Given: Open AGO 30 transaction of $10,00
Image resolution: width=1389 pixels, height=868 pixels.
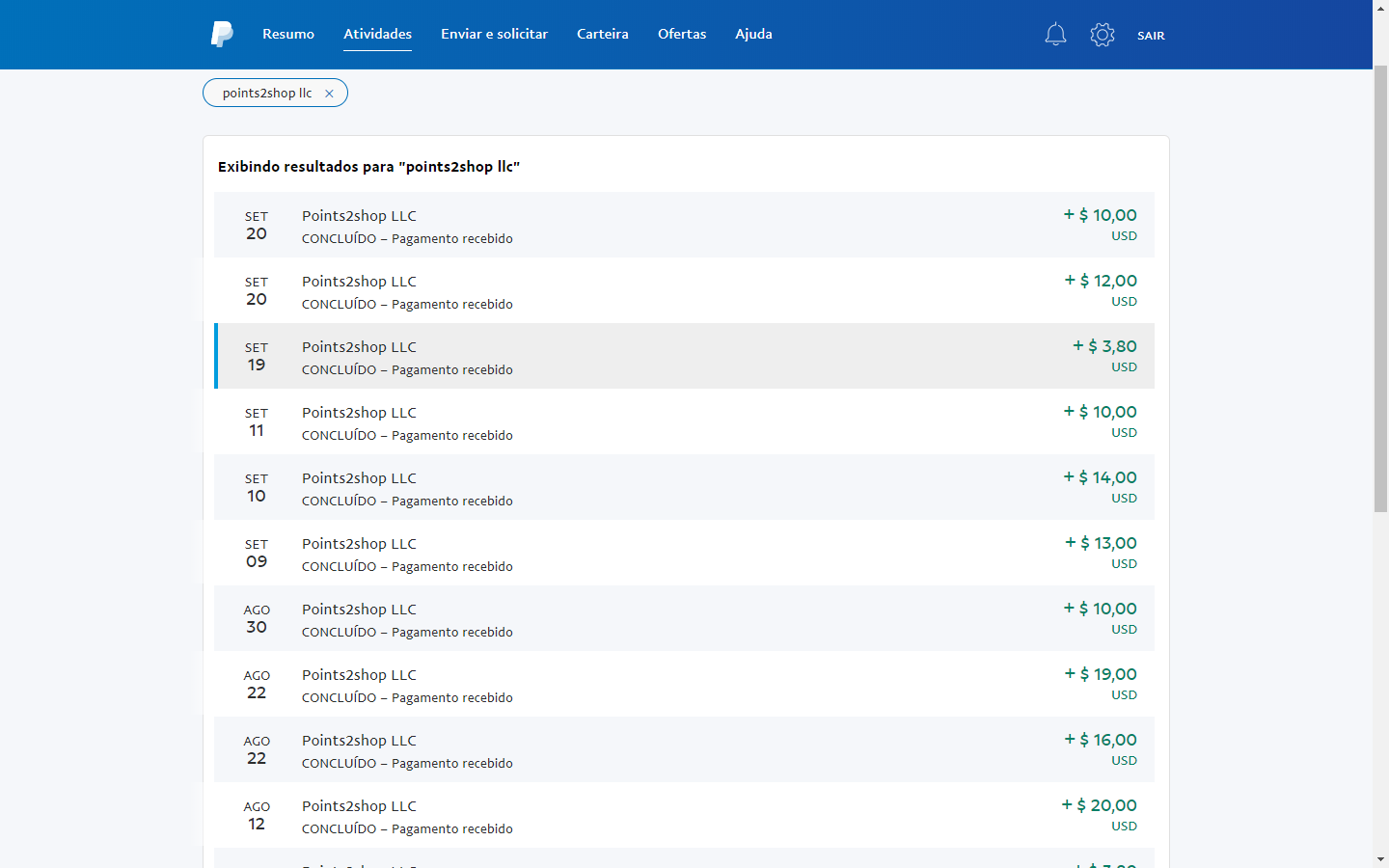Looking at the screenshot, I should coord(684,618).
